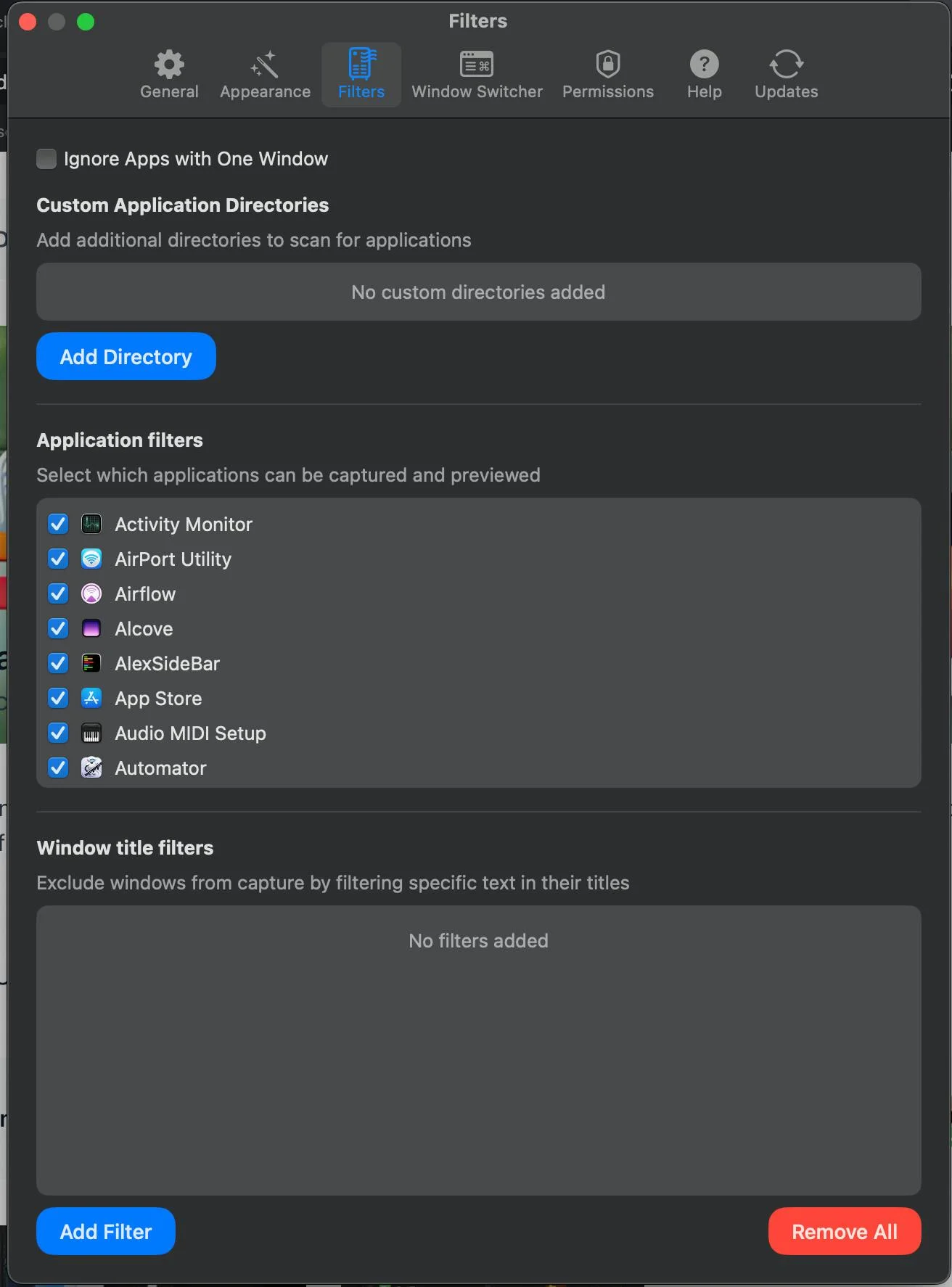Click the red Remove All button
The width and height of the screenshot is (952, 1287).
(845, 1231)
